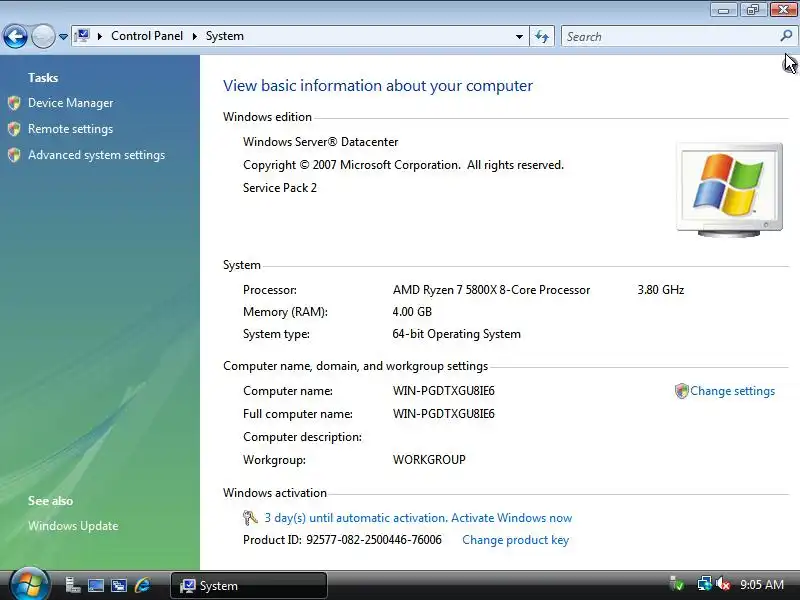Click Show Desktop quick launch icon

(95, 585)
